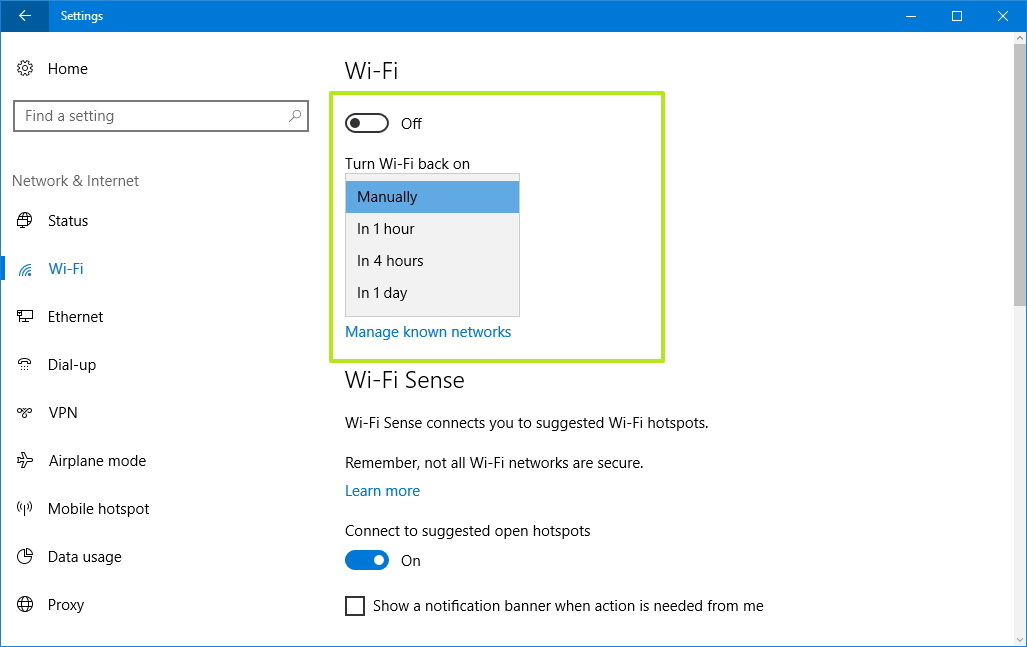
Task: Click the Network & Internet label
Action: pyautogui.click(x=75, y=181)
